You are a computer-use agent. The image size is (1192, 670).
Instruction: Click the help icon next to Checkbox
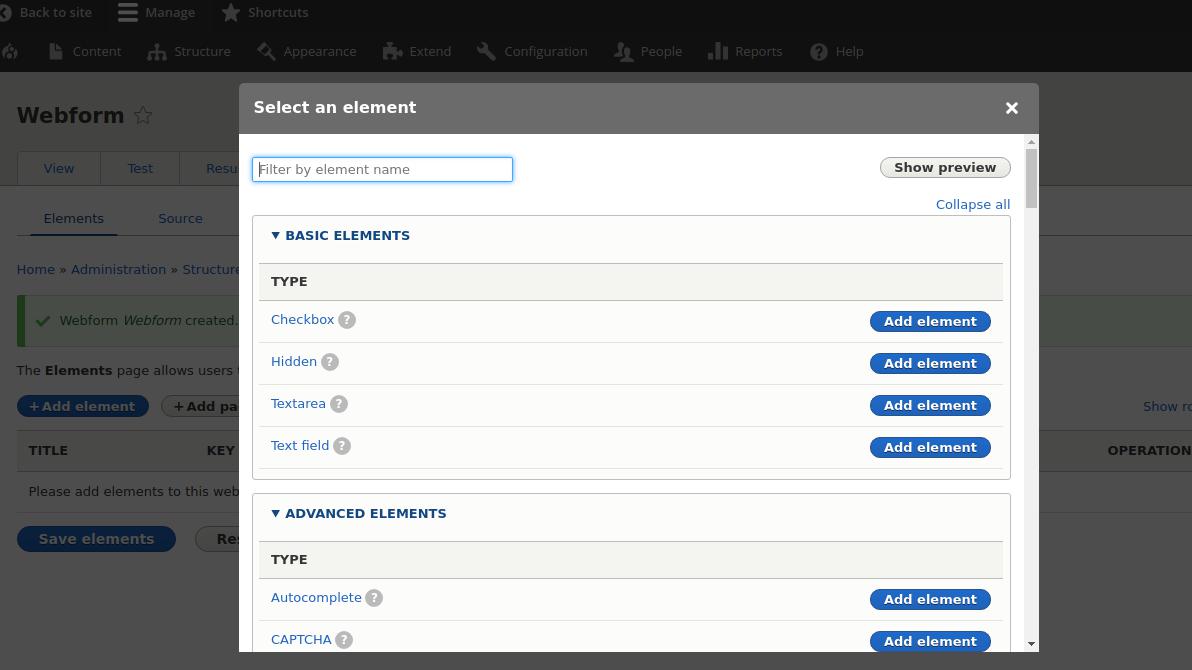click(347, 320)
